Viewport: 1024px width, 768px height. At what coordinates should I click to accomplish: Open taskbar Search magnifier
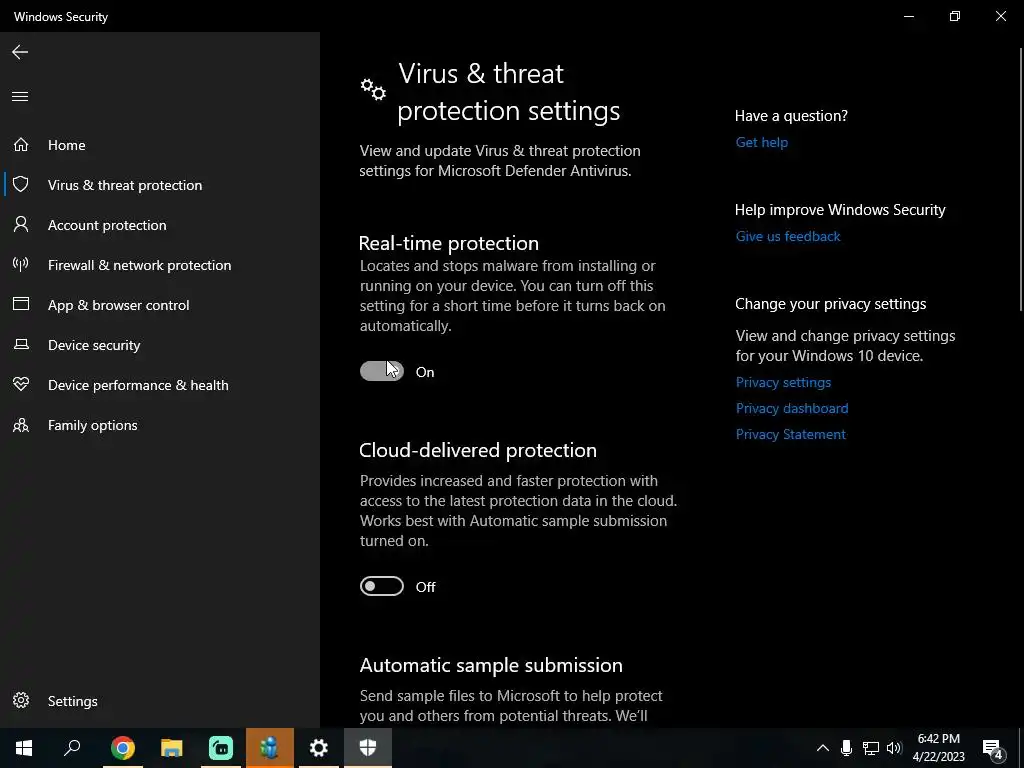[72, 748]
